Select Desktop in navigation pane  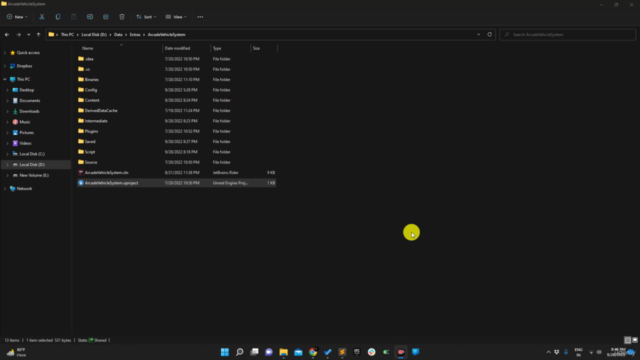(27, 90)
